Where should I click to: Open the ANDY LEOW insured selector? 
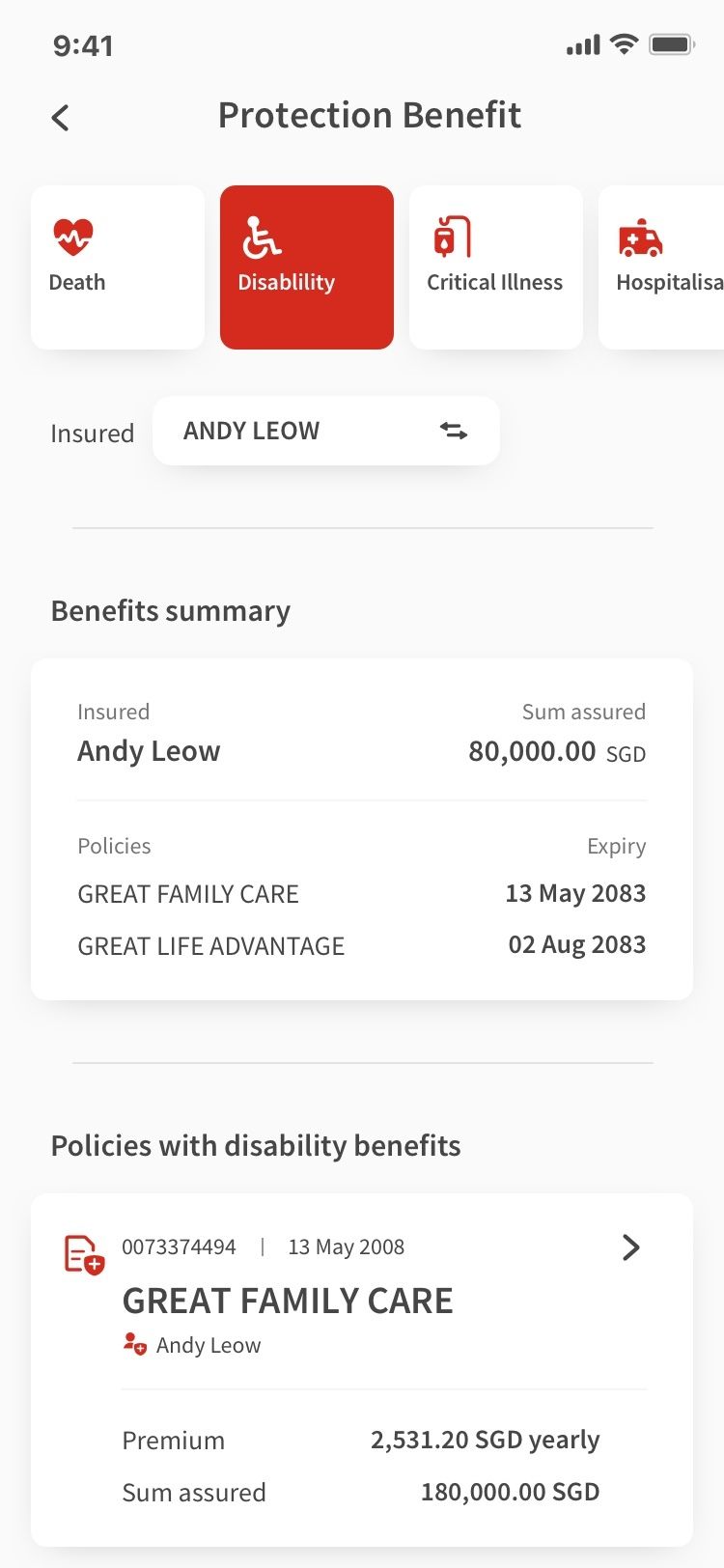coord(325,431)
